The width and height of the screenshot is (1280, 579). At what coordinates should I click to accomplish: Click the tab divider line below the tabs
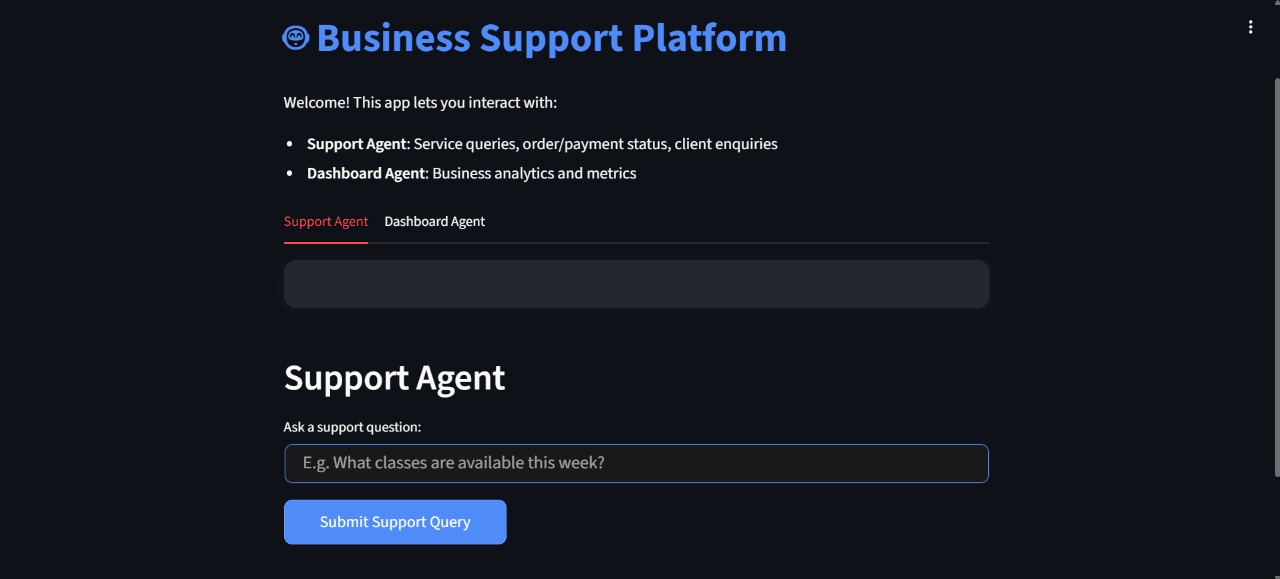[x=700, y=241]
